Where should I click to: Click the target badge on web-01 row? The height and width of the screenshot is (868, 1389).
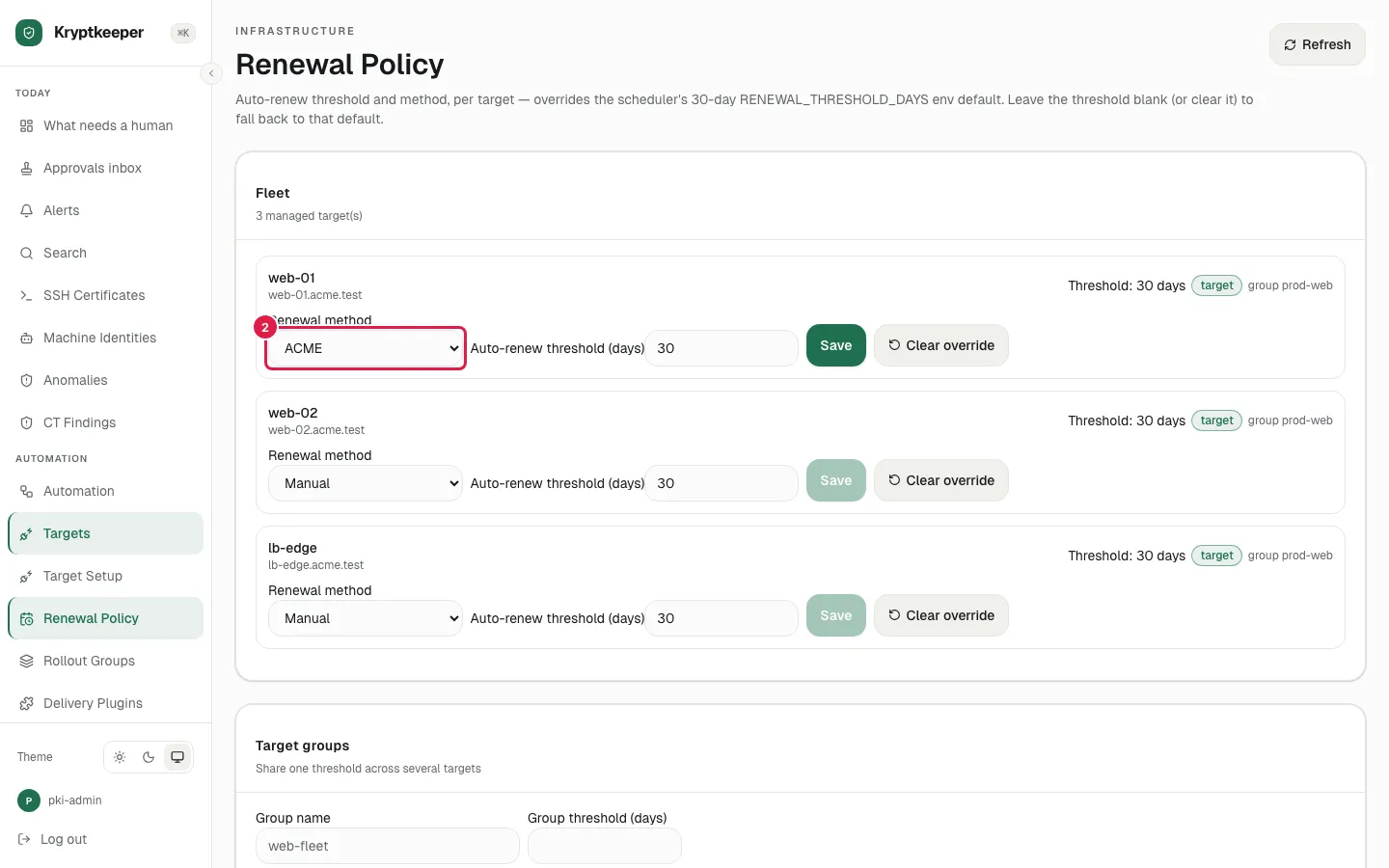click(1217, 285)
